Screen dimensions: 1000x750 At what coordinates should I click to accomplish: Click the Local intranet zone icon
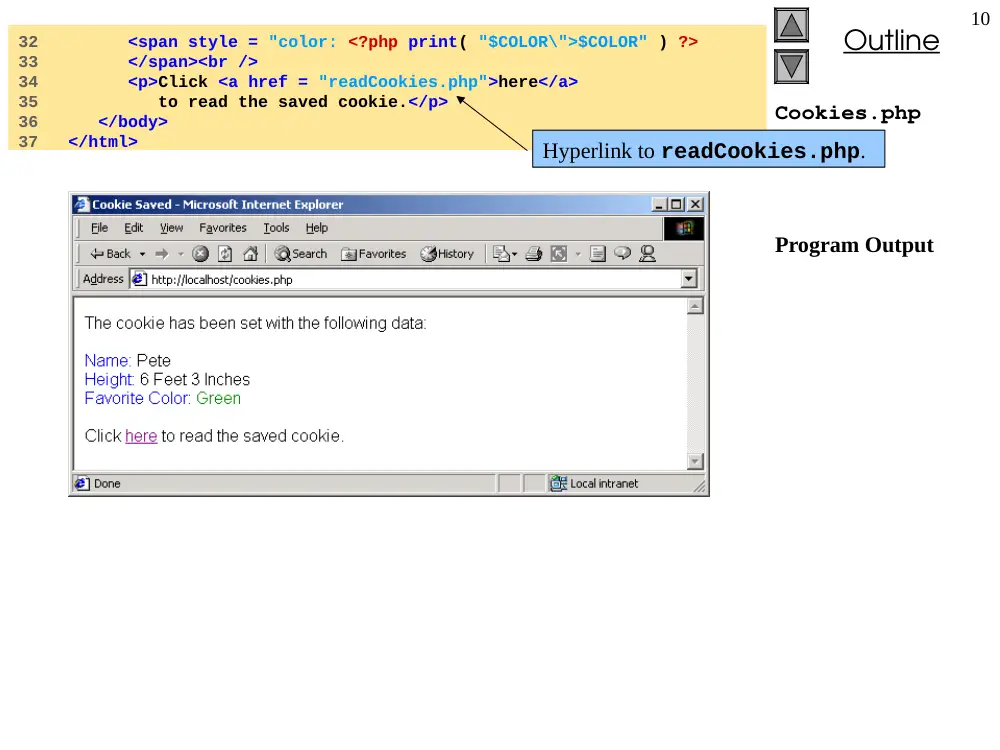pos(559,483)
